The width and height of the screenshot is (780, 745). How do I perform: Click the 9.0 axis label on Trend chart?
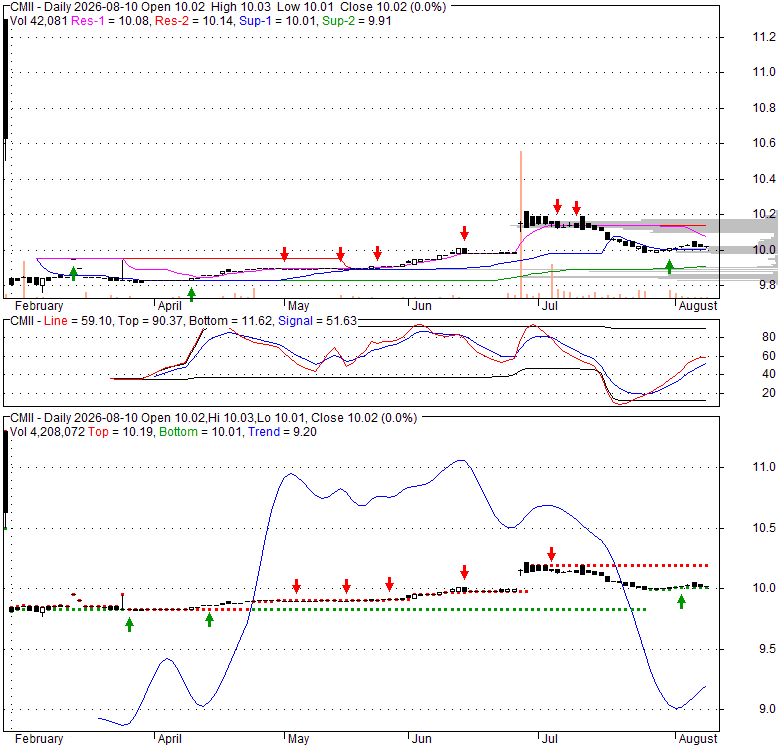(768, 710)
